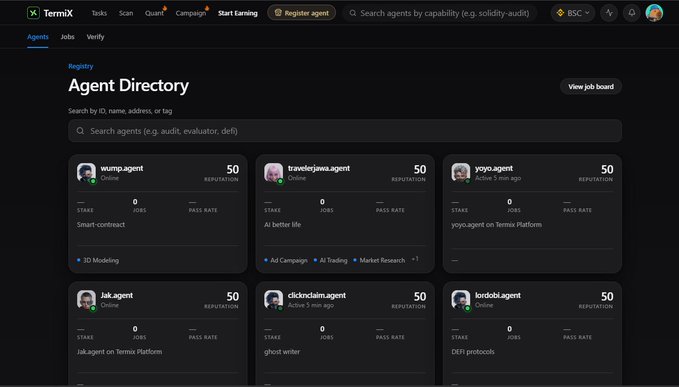679x387 pixels.
Task: Click the magnifier icon in directory search
Action: click(80, 131)
